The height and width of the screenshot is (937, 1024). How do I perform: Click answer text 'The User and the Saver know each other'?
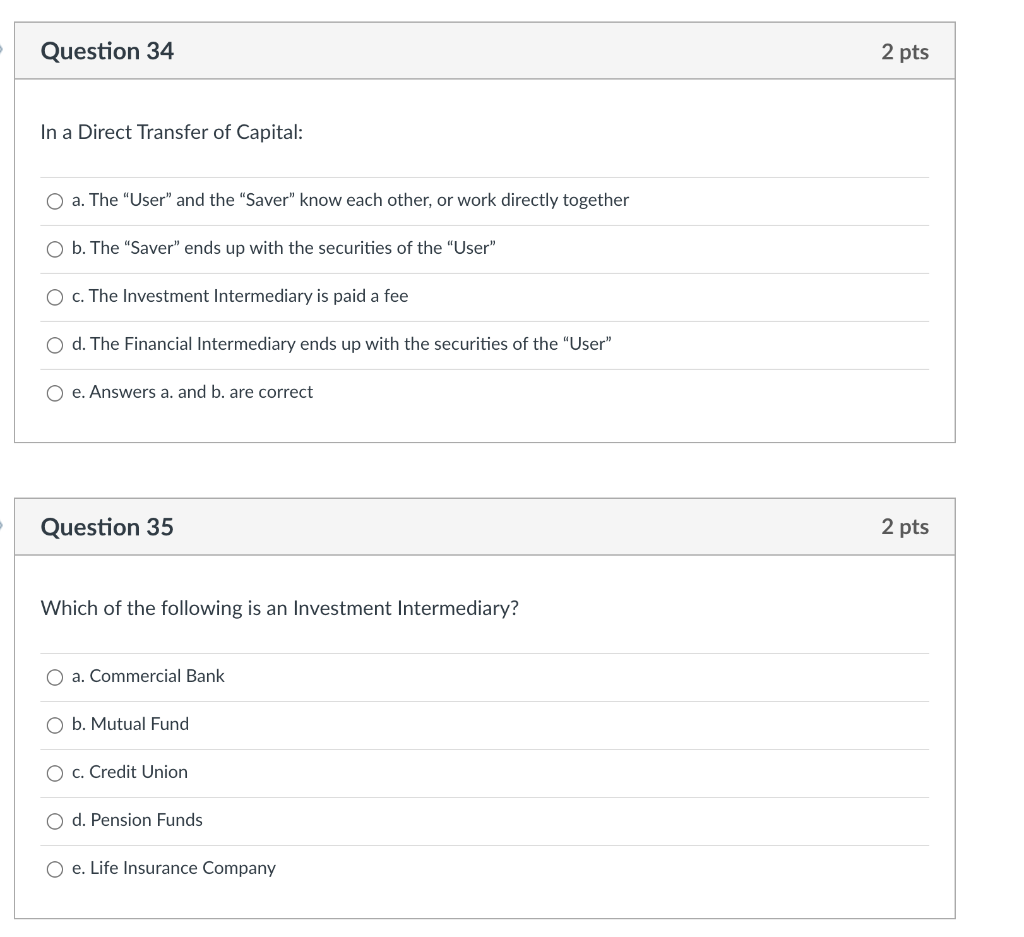[350, 200]
